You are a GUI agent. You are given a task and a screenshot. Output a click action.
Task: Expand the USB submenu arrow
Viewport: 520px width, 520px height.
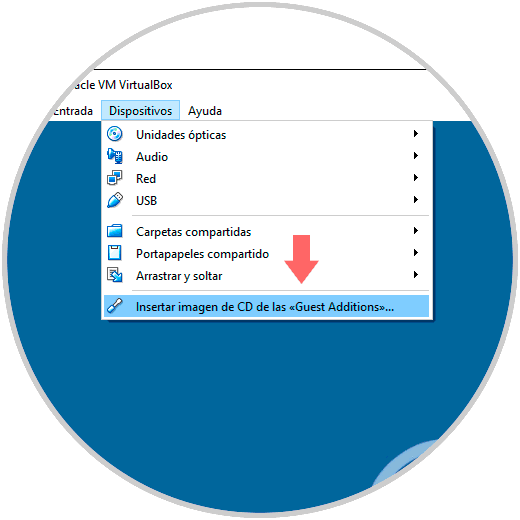click(415, 200)
